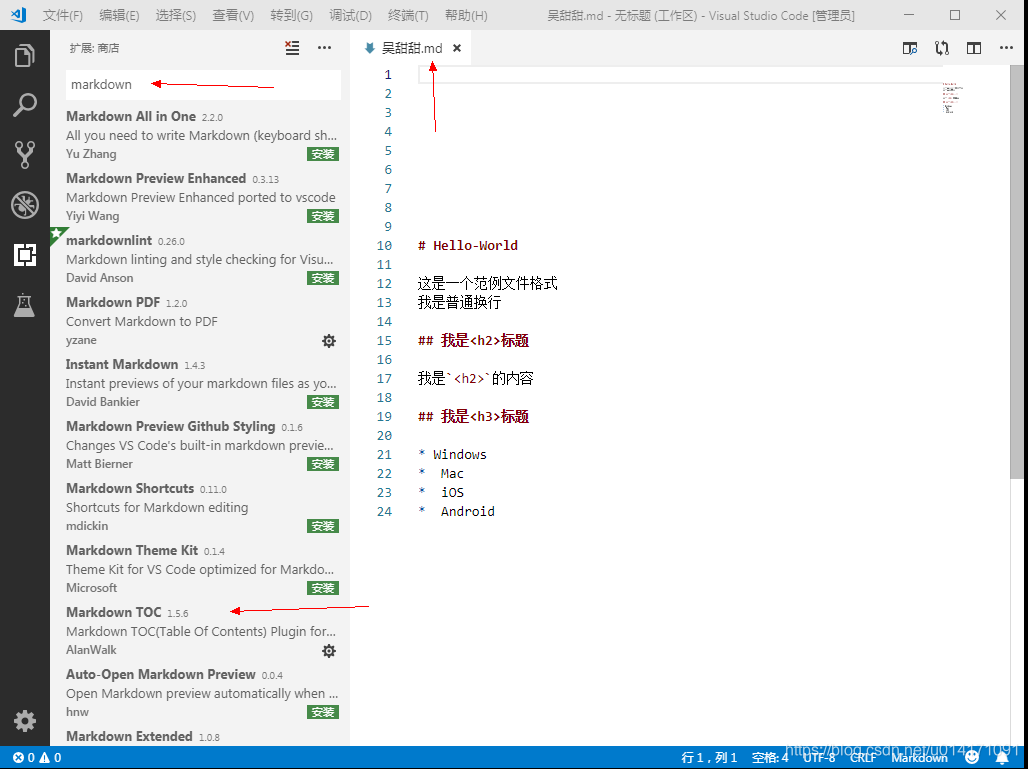Clear extension search results icon
This screenshot has height=769, width=1028.
point(292,48)
